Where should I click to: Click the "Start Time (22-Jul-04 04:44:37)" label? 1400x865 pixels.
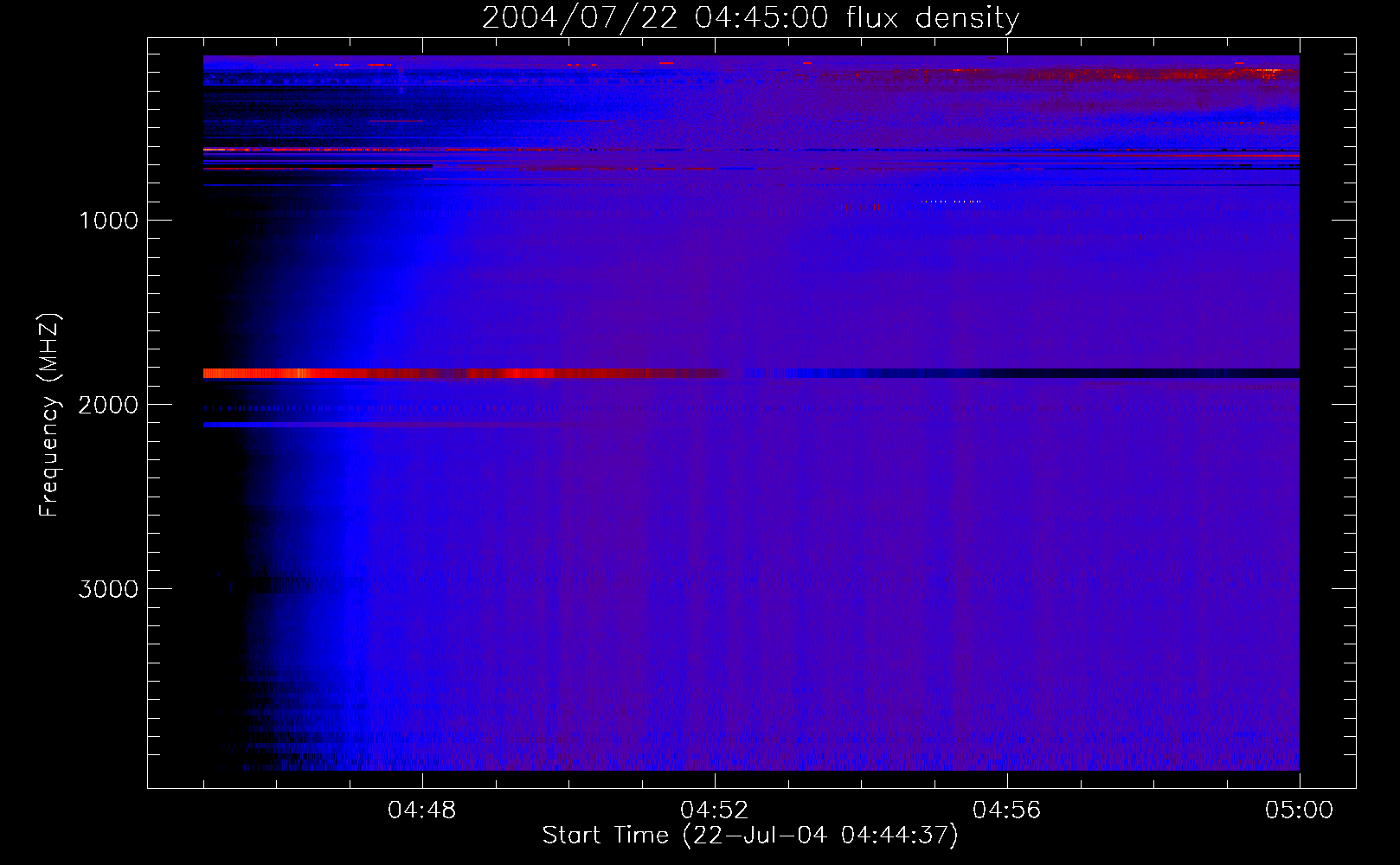click(x=750, y=836)
